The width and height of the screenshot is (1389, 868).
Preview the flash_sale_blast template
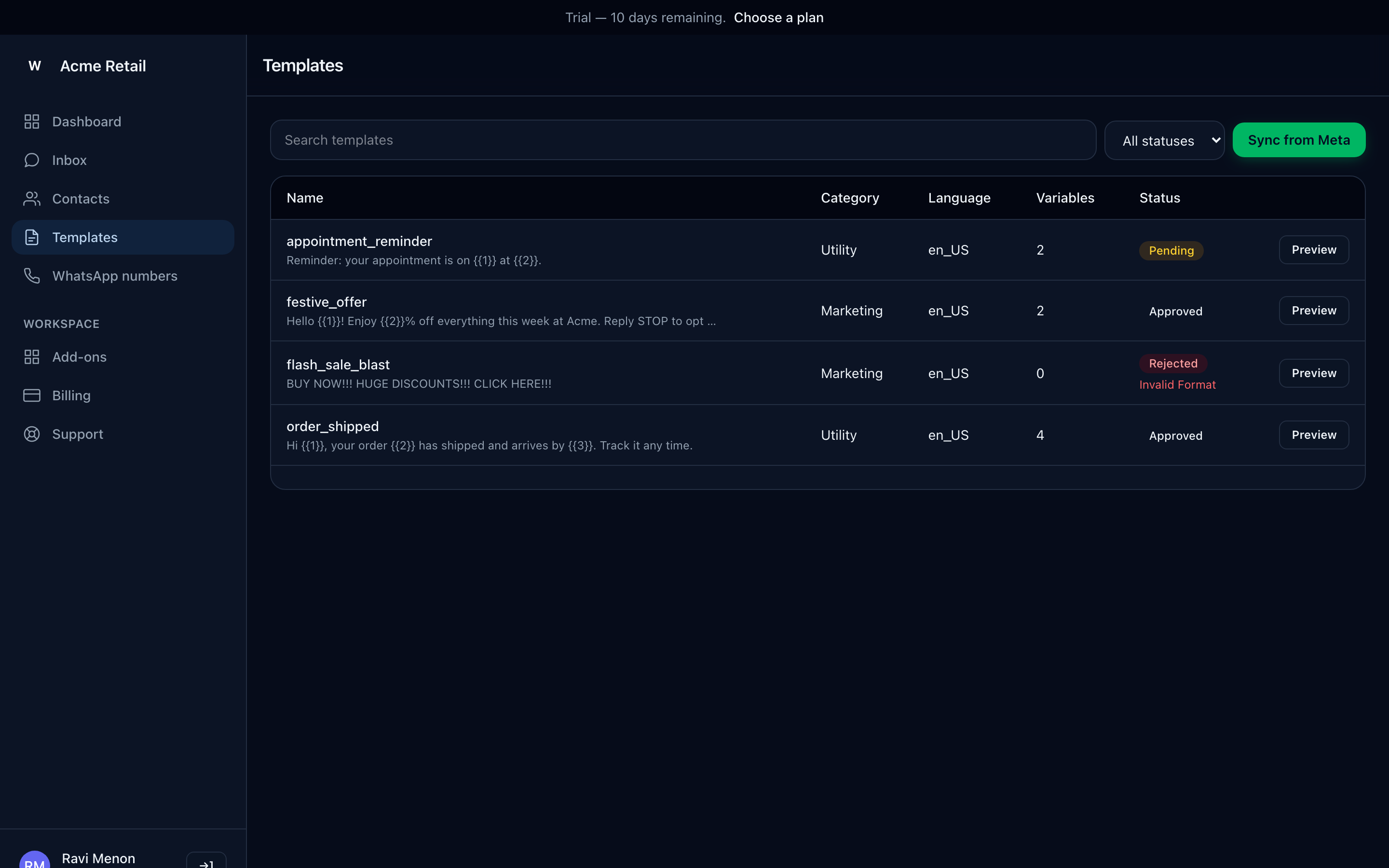click(1314, 373)
